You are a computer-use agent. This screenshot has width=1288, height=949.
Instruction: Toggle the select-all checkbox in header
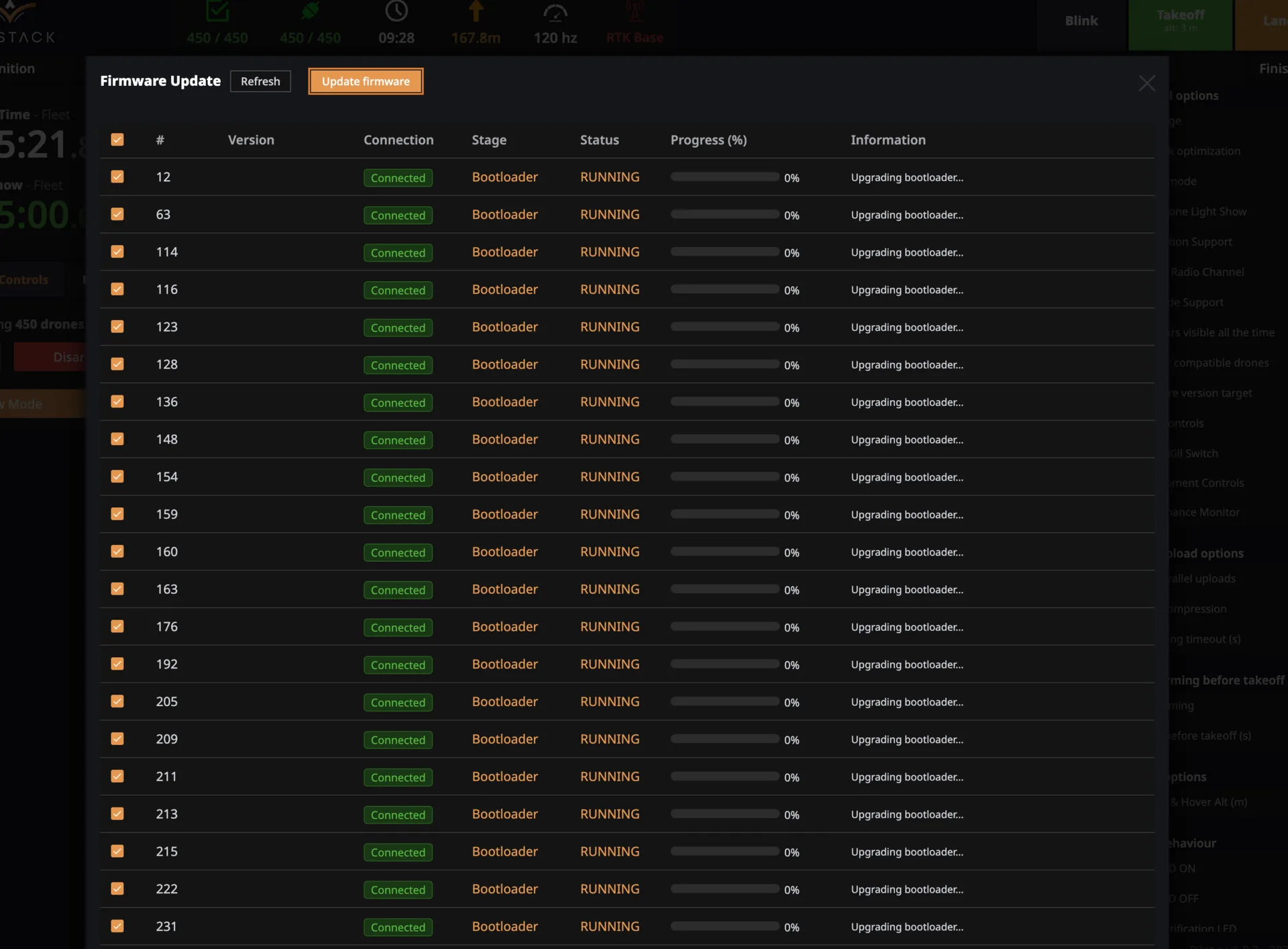[x=117, y=140]
